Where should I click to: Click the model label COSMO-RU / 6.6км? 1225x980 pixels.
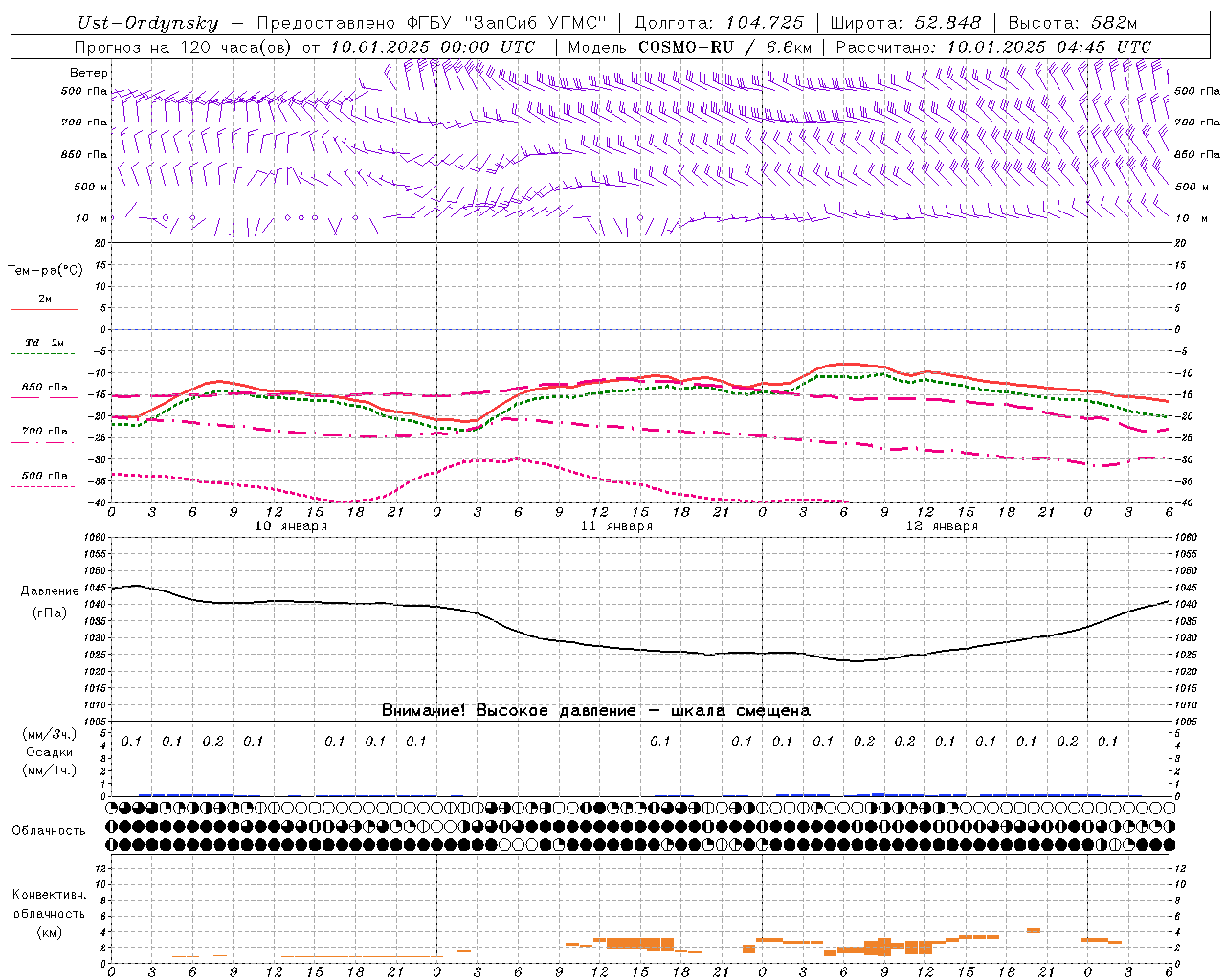(x=725, y=47)
